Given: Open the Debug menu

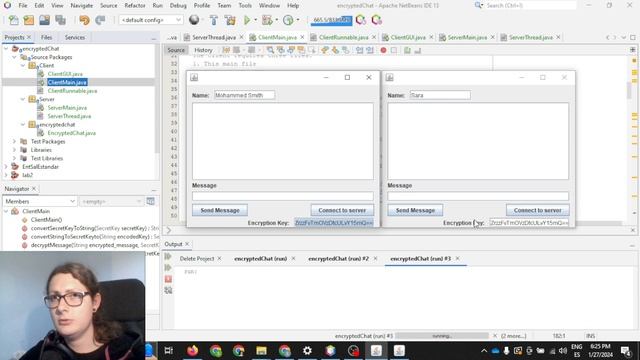Looking at the screenshot, I should (178, 6).
